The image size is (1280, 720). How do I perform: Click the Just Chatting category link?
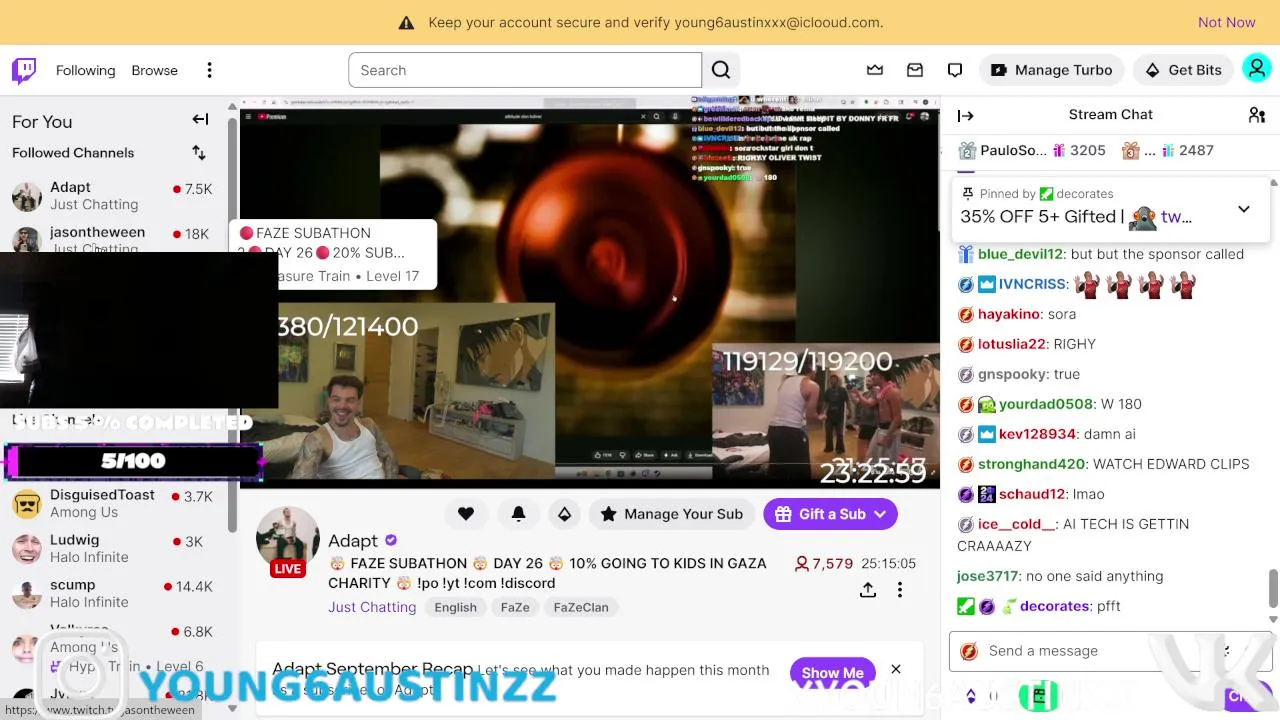pos(372,607)
